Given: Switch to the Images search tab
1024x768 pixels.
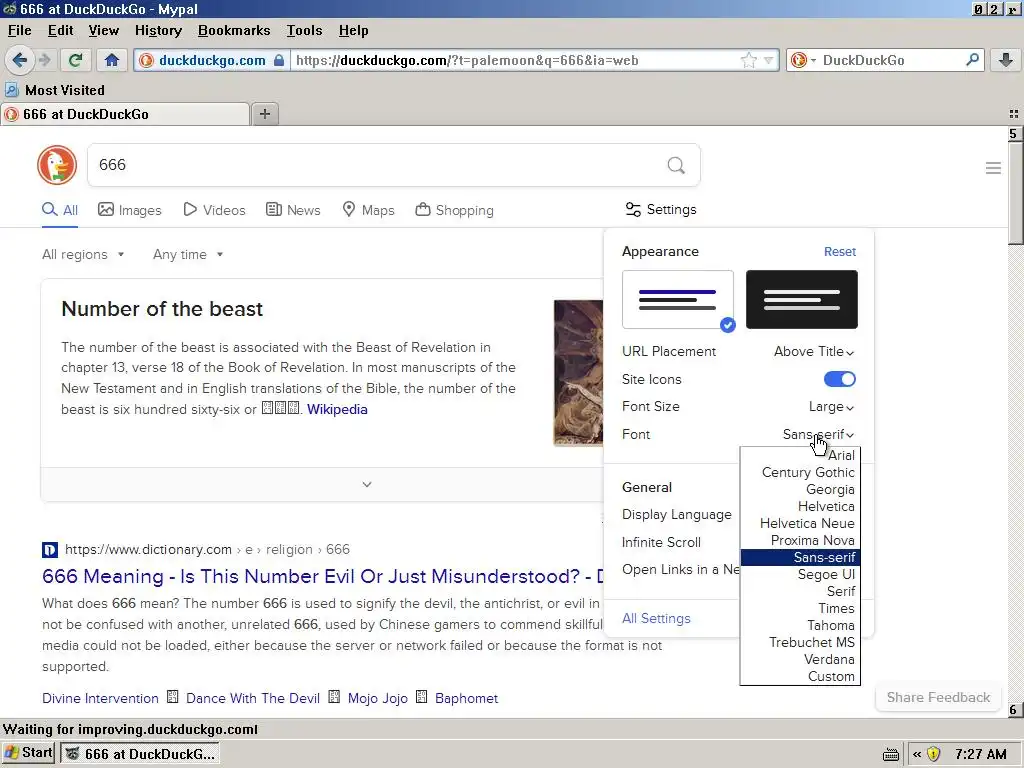Looking at the screenshot, I should (x=129, y=210).
